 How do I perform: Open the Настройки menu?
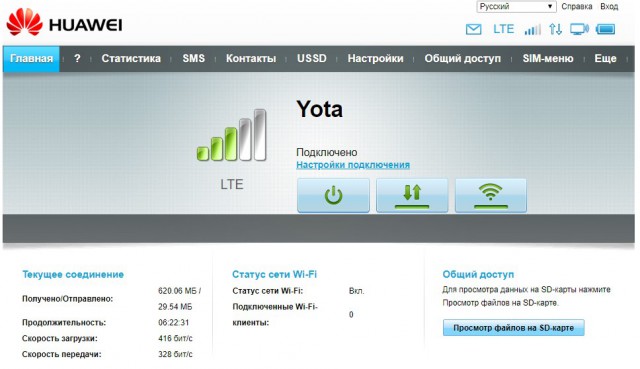(376, 58)
